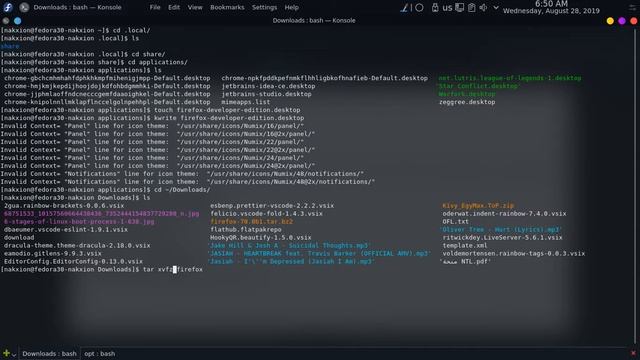Viewport: 640px width, 360px height.
Task: Click the 'zeggree.desktop' entry
Action: point(467,102)
